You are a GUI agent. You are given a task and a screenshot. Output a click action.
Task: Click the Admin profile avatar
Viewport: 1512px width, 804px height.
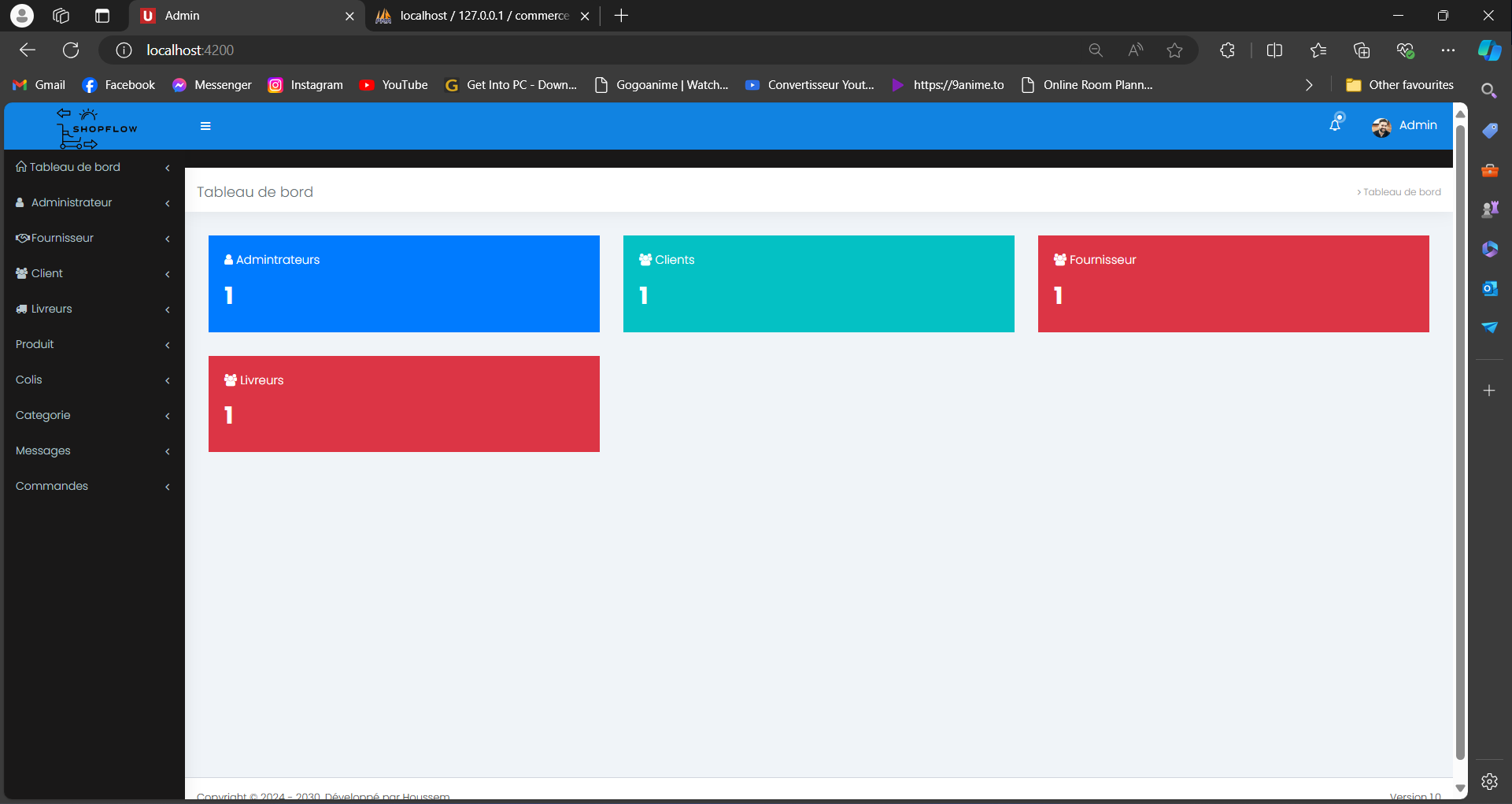1381,127
